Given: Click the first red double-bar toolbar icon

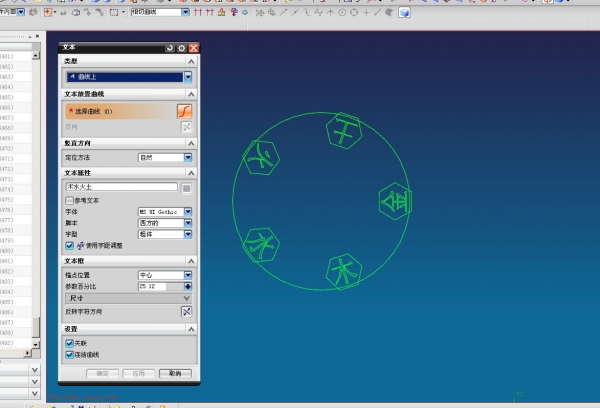Looking at the screenshot, I should 197,13.
